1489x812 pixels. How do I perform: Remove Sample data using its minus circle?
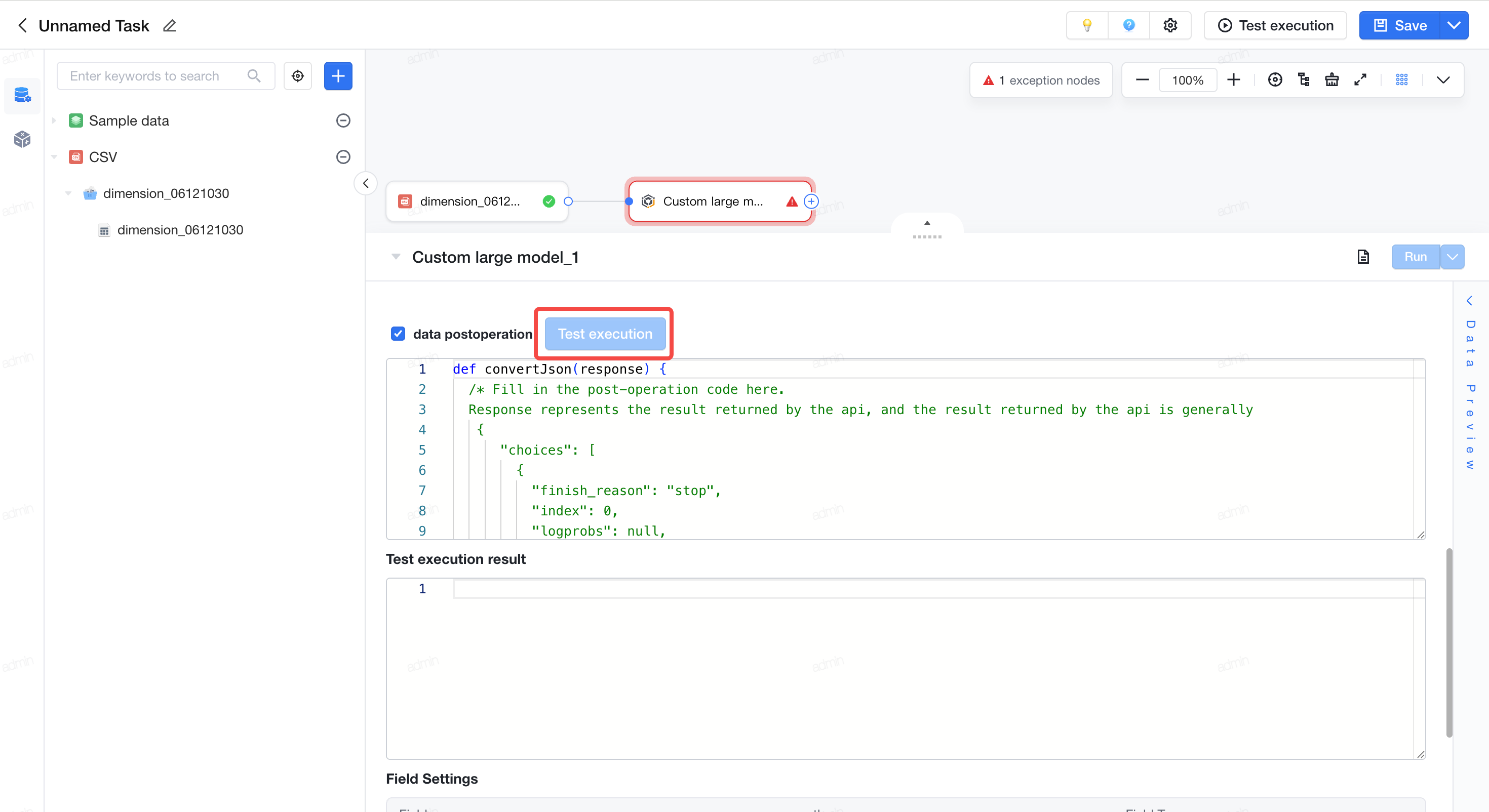(343, 120)
